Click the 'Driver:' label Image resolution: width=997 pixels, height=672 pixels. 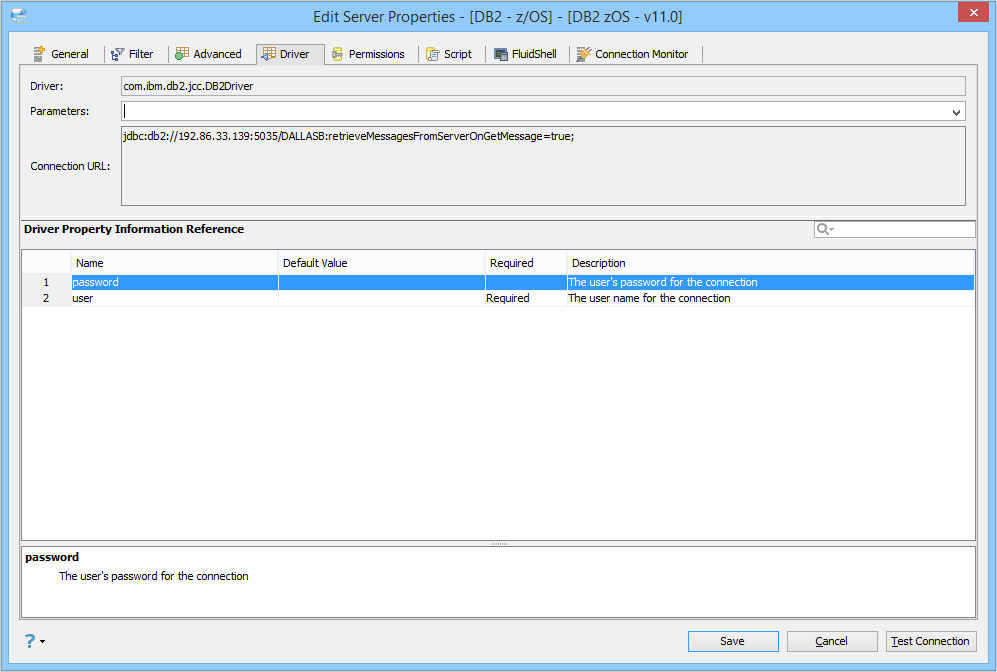46,86
